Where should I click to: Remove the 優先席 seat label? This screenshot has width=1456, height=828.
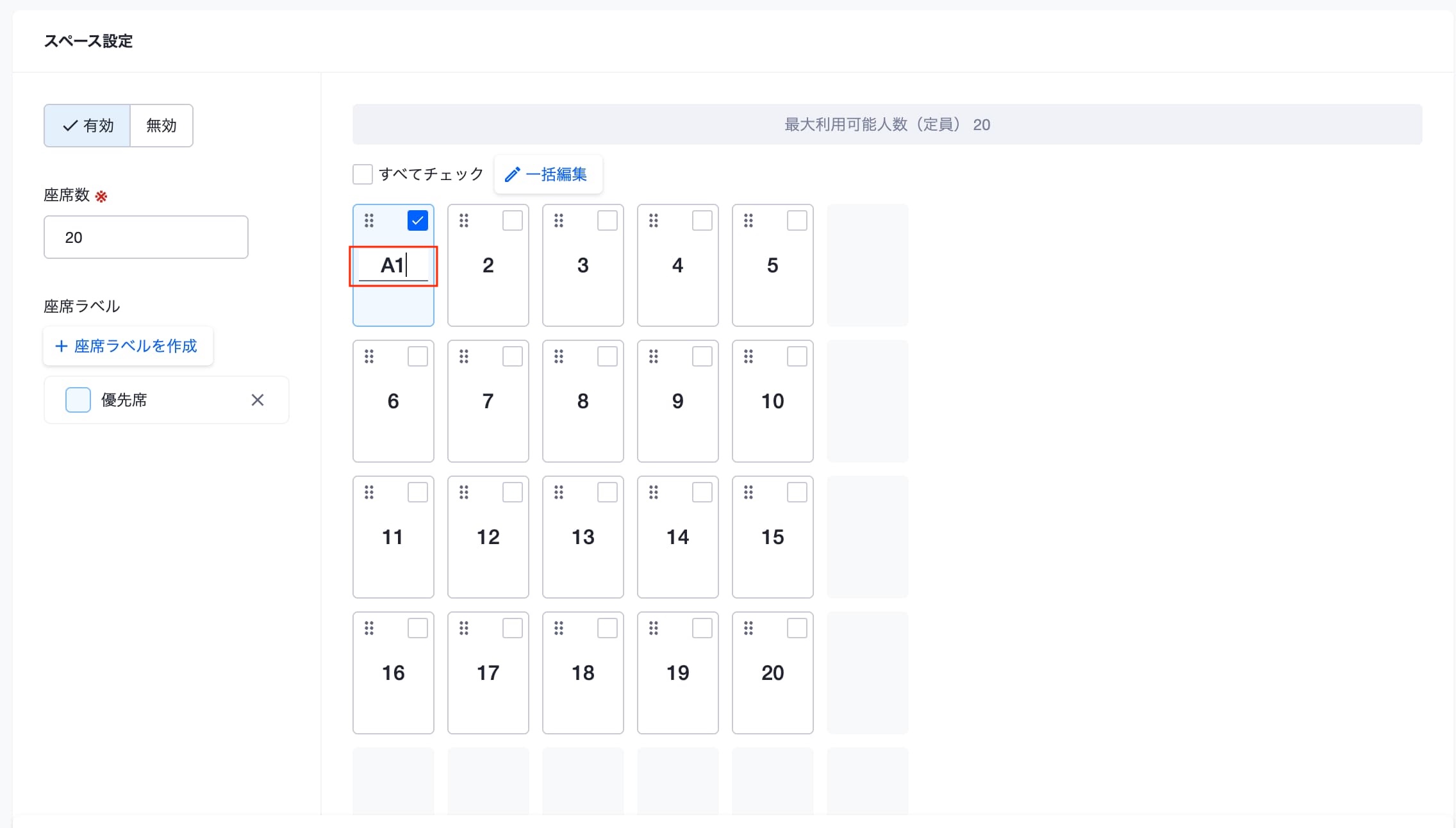coord(258,400)
